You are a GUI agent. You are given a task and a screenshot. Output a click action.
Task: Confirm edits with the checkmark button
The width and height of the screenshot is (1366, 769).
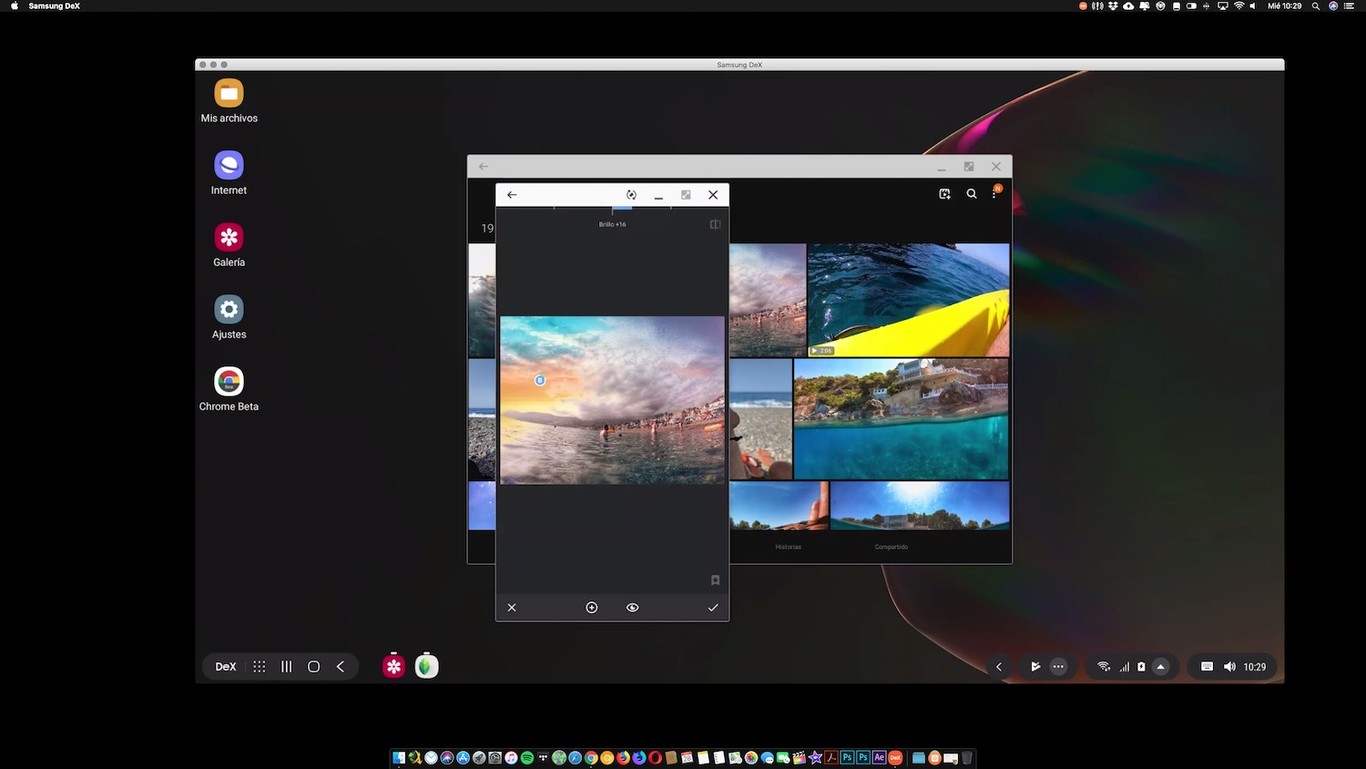coord(712,607)
